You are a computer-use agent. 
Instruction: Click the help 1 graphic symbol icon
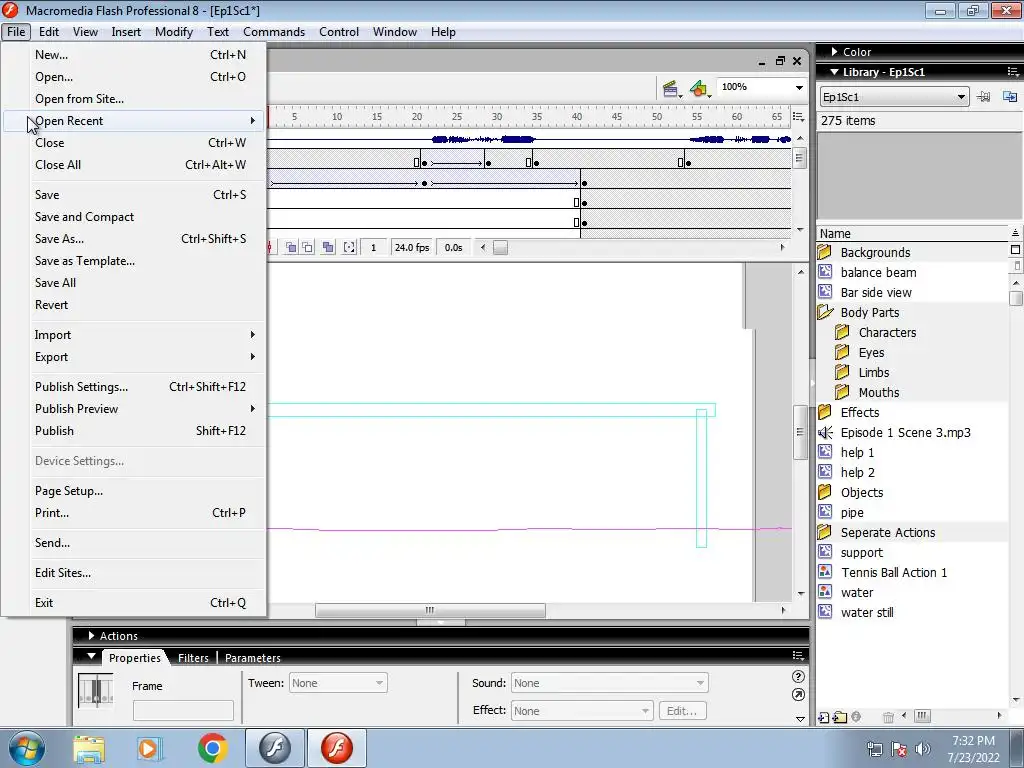tap(825, 452)
